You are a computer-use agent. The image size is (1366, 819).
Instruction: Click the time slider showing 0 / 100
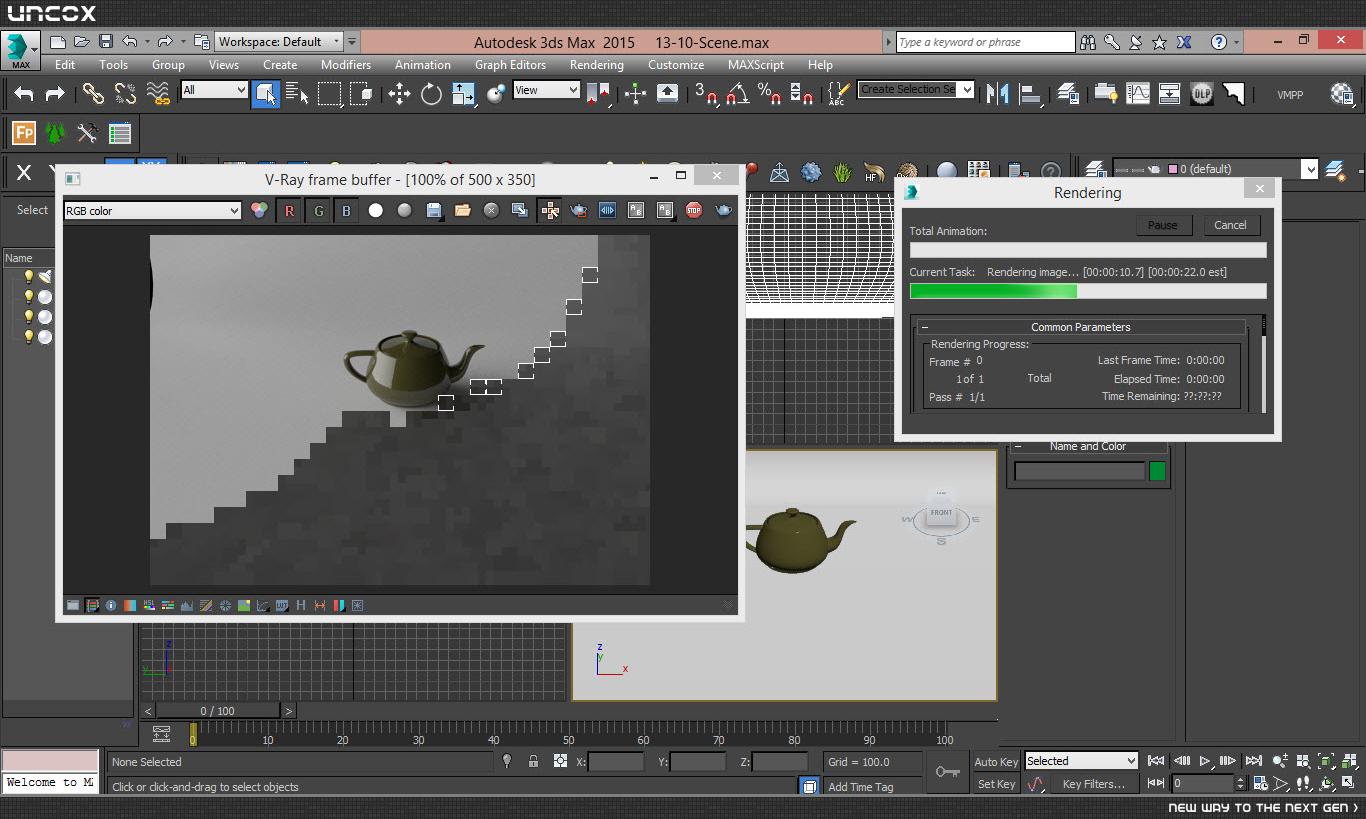pos(218,711)
